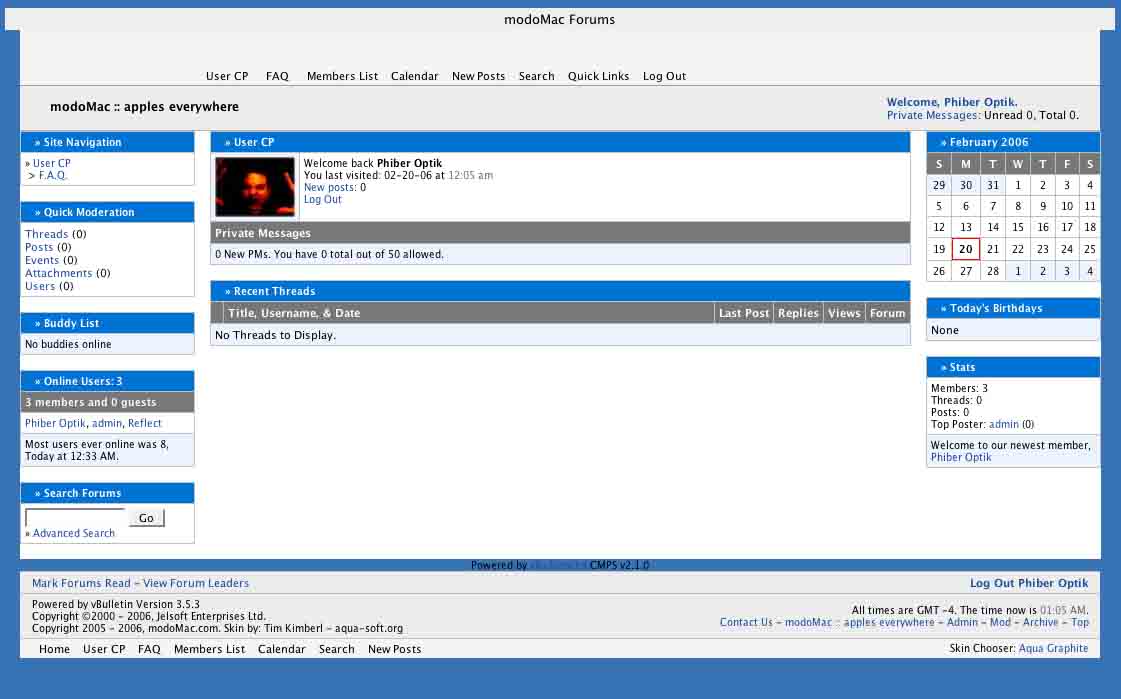Open the Private Messages panel header
Viewport: 1121px width, 699px height.
point(560,233)
